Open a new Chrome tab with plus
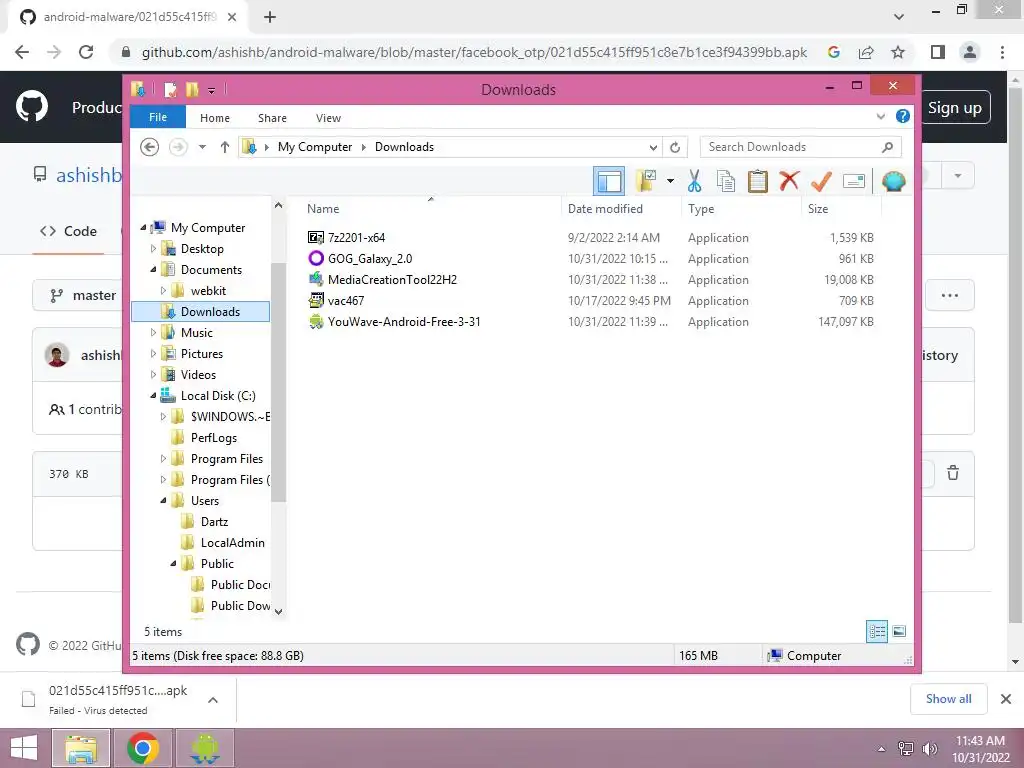Image resolution: width=1024 pixels, height=768 pixels. click(270, 18)
